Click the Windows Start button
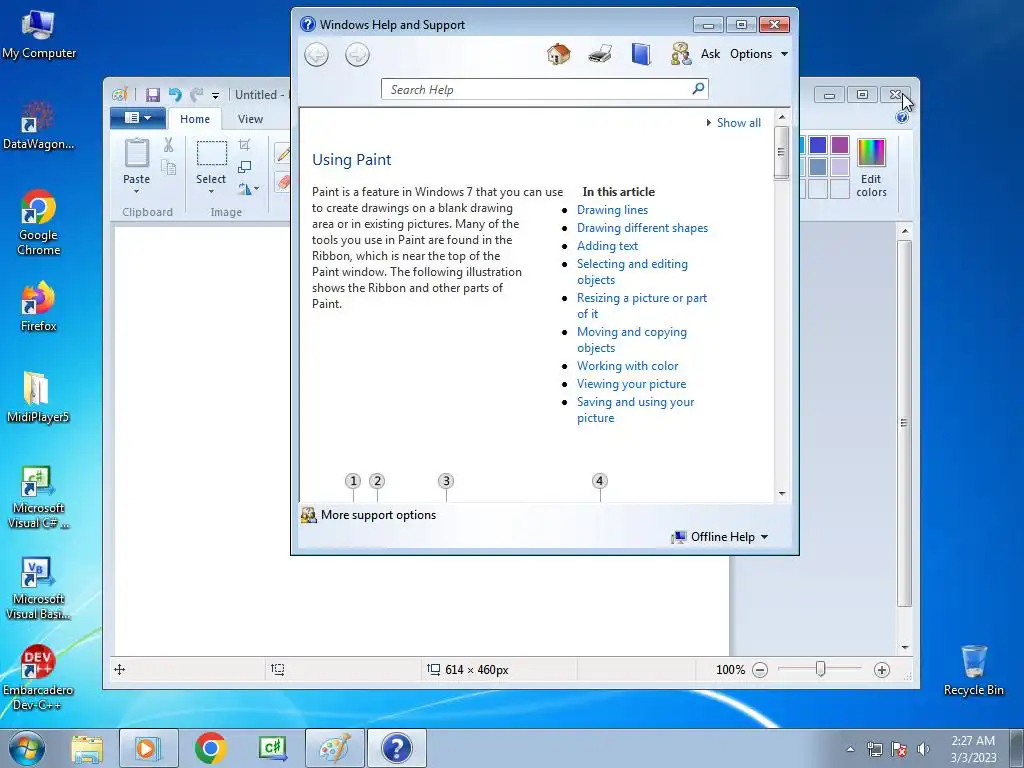The width and height of the screenshot is (1024, 768). click(27, 748)
